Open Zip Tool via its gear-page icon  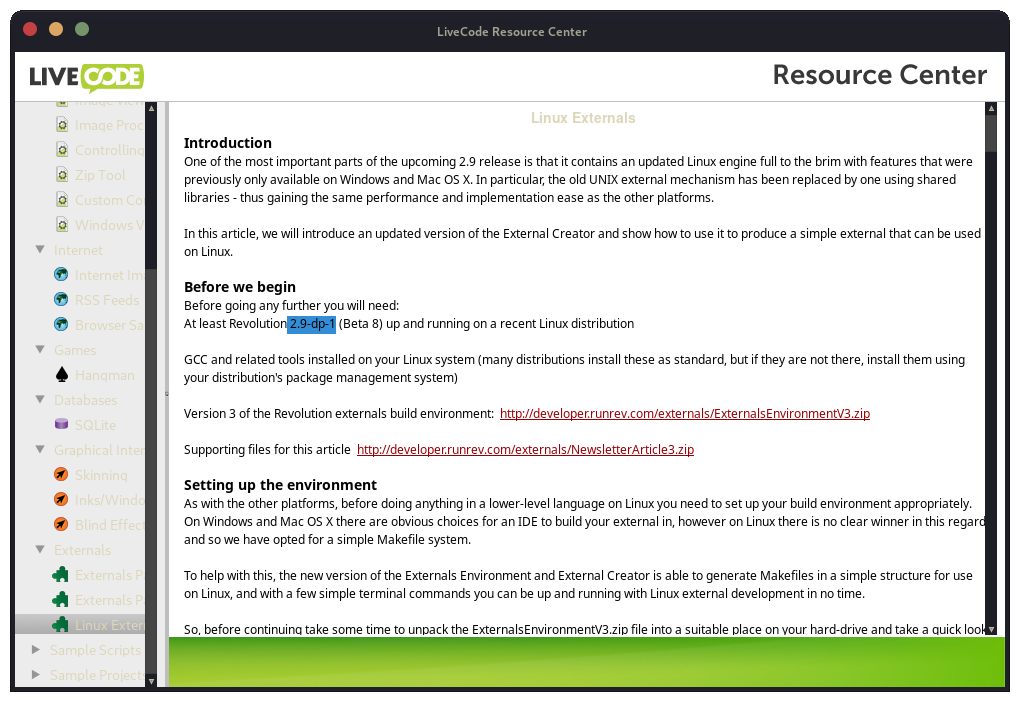[62, 175]
